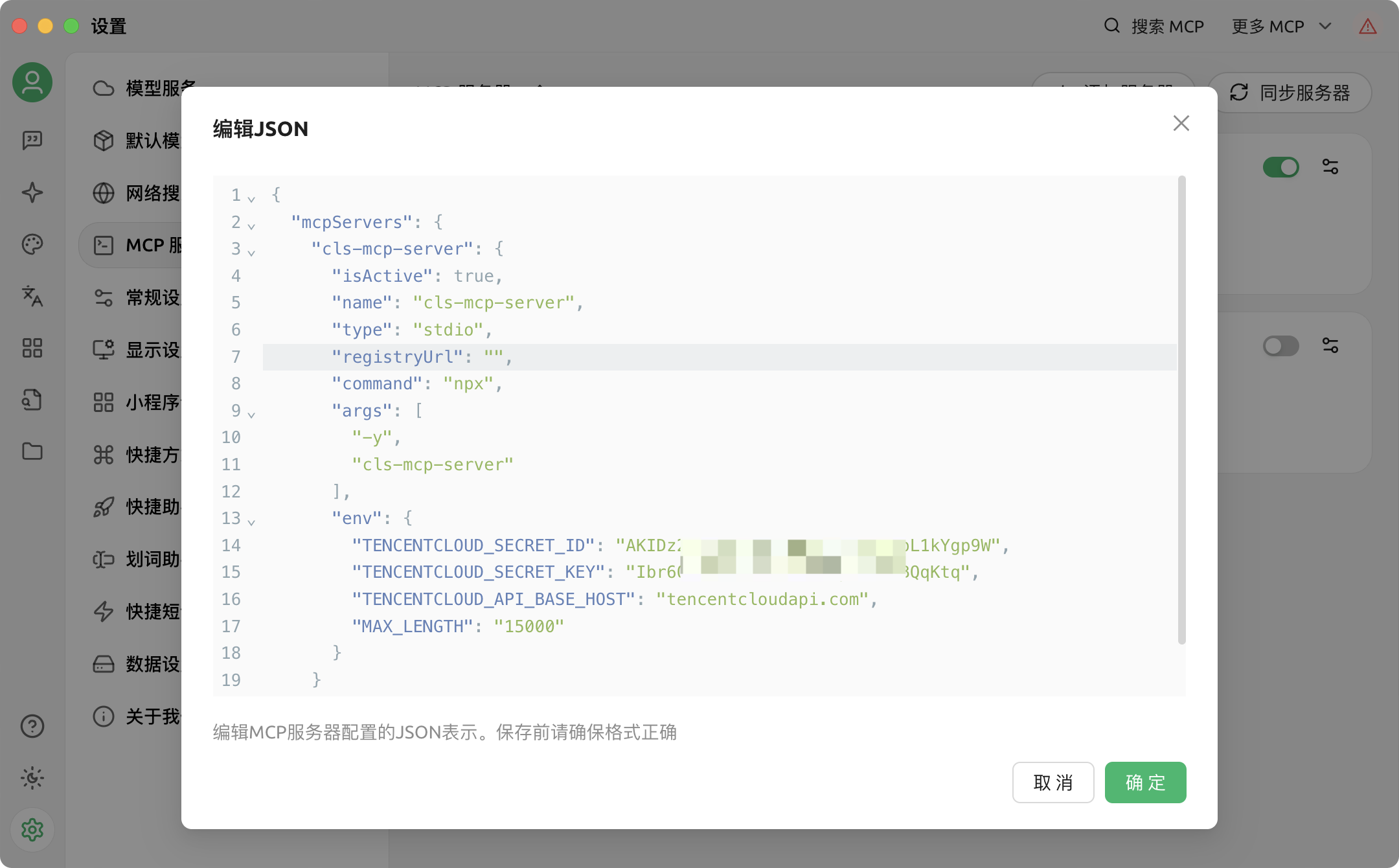Collapse the mcpServers block on line 2
1399x868 pixels.
pyautogui.click(x=251, y=225)
